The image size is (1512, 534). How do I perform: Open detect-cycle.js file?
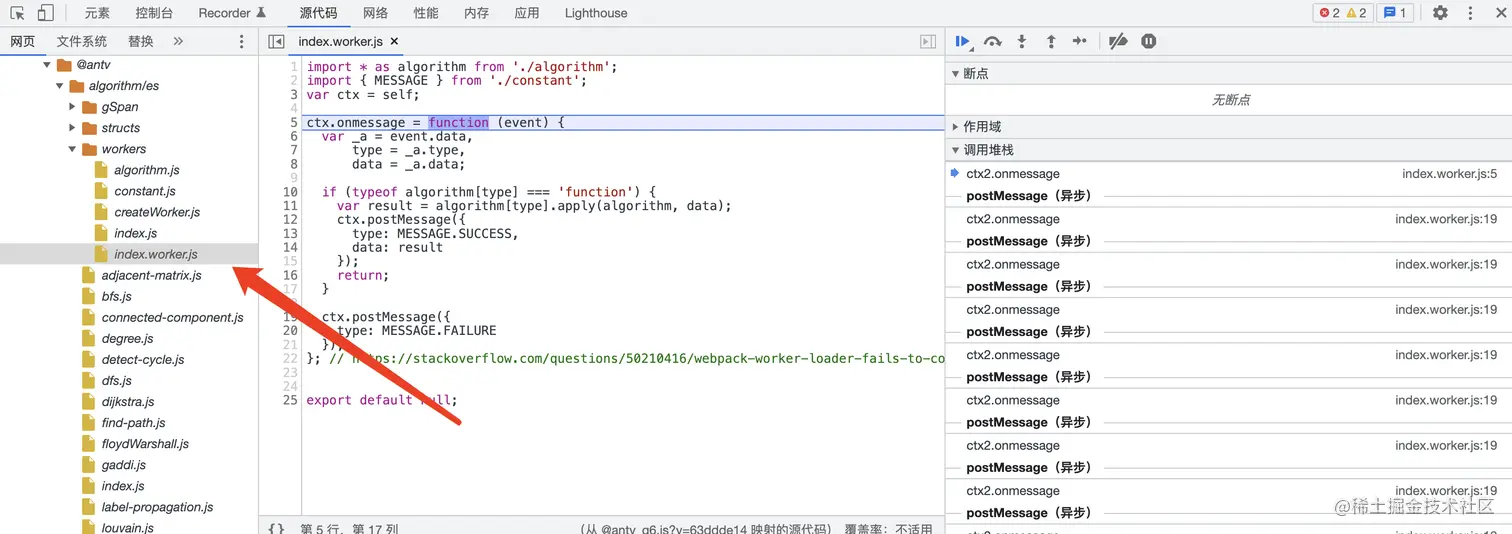pyautogui.click(x=143, y=359)
